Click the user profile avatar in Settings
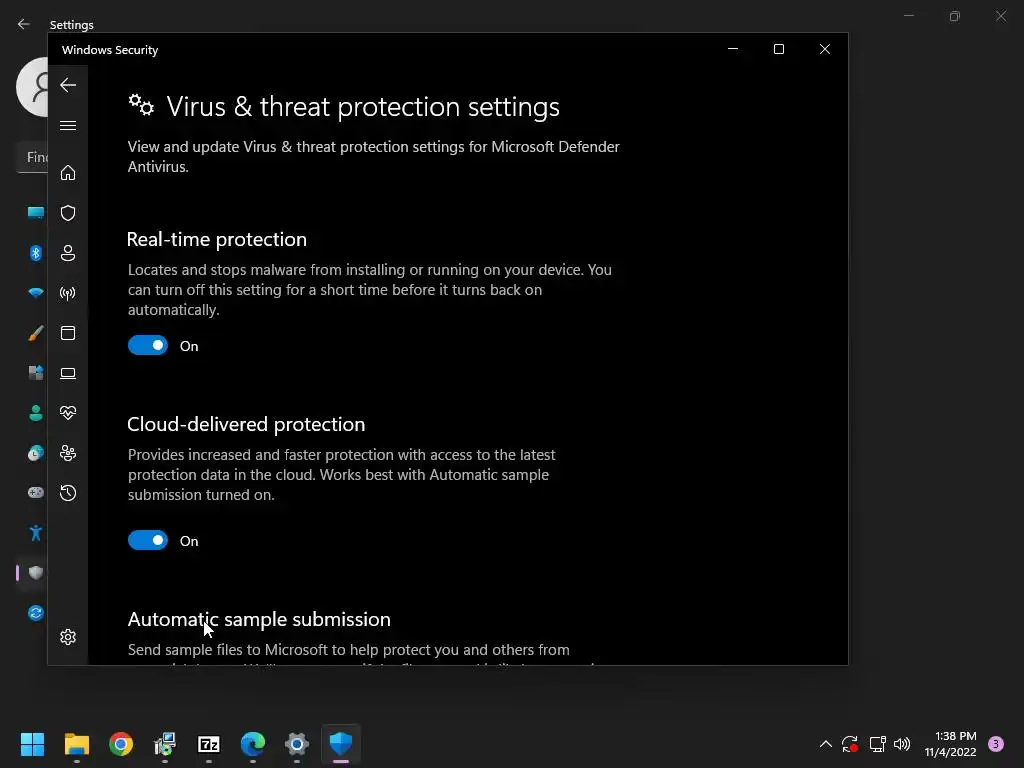1024x768 pixels. 32,87
